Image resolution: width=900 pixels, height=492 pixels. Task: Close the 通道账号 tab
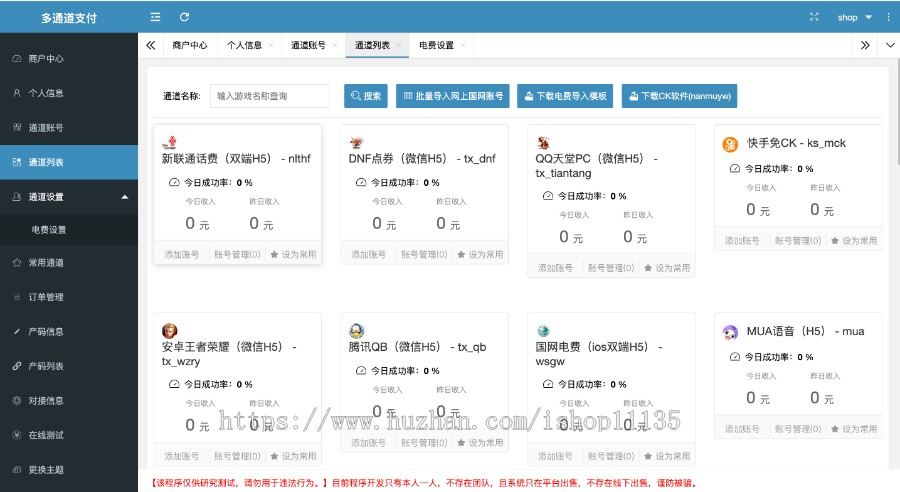pos(335,45)
